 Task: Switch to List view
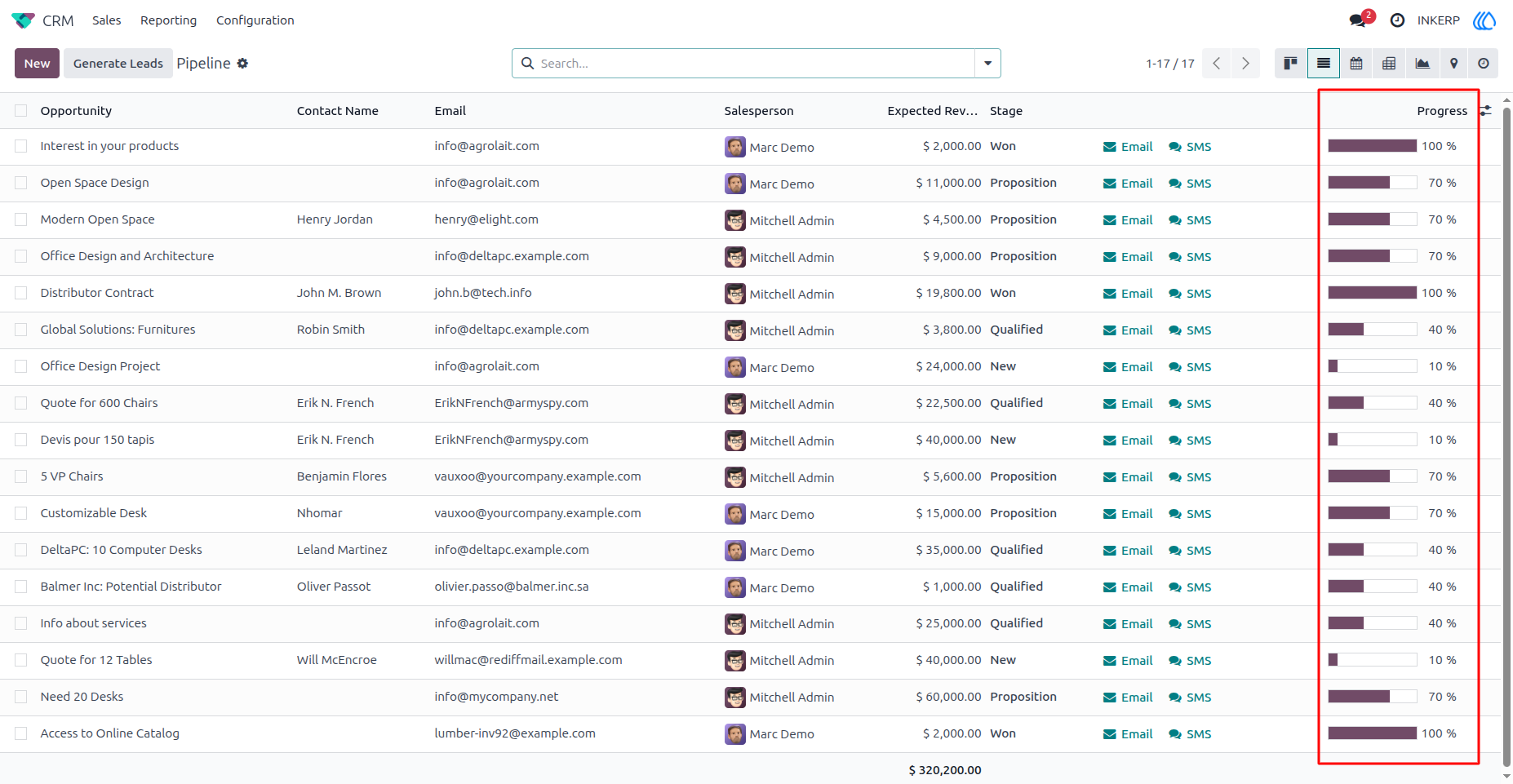pos(1324,64)
